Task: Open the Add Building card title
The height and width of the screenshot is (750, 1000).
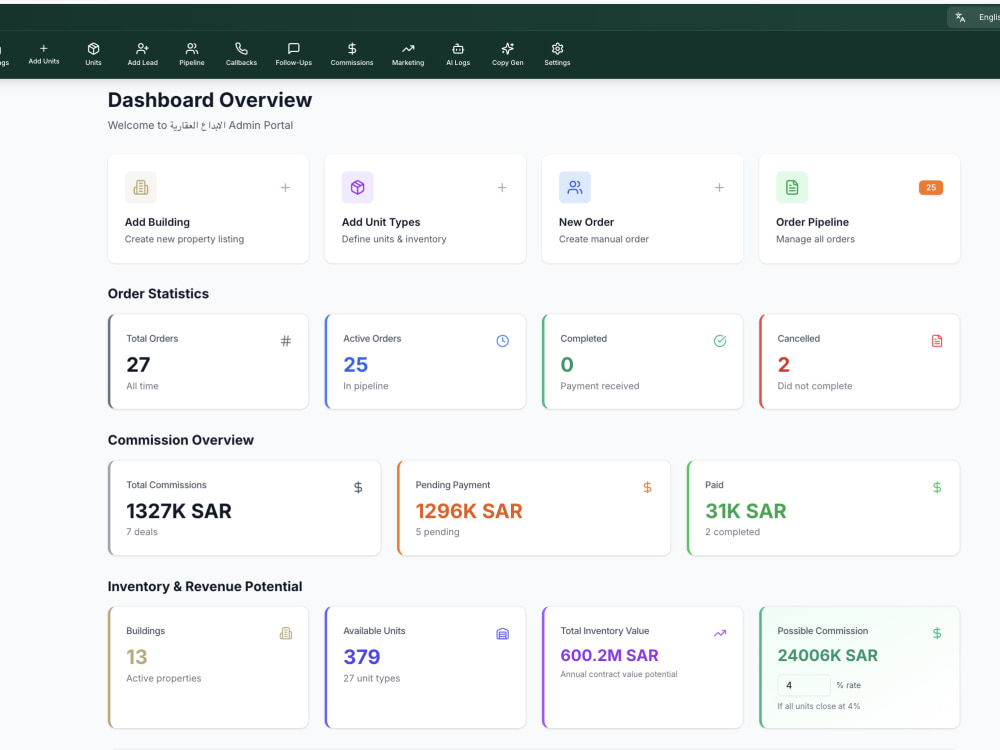Action: (x=157, y=222)
